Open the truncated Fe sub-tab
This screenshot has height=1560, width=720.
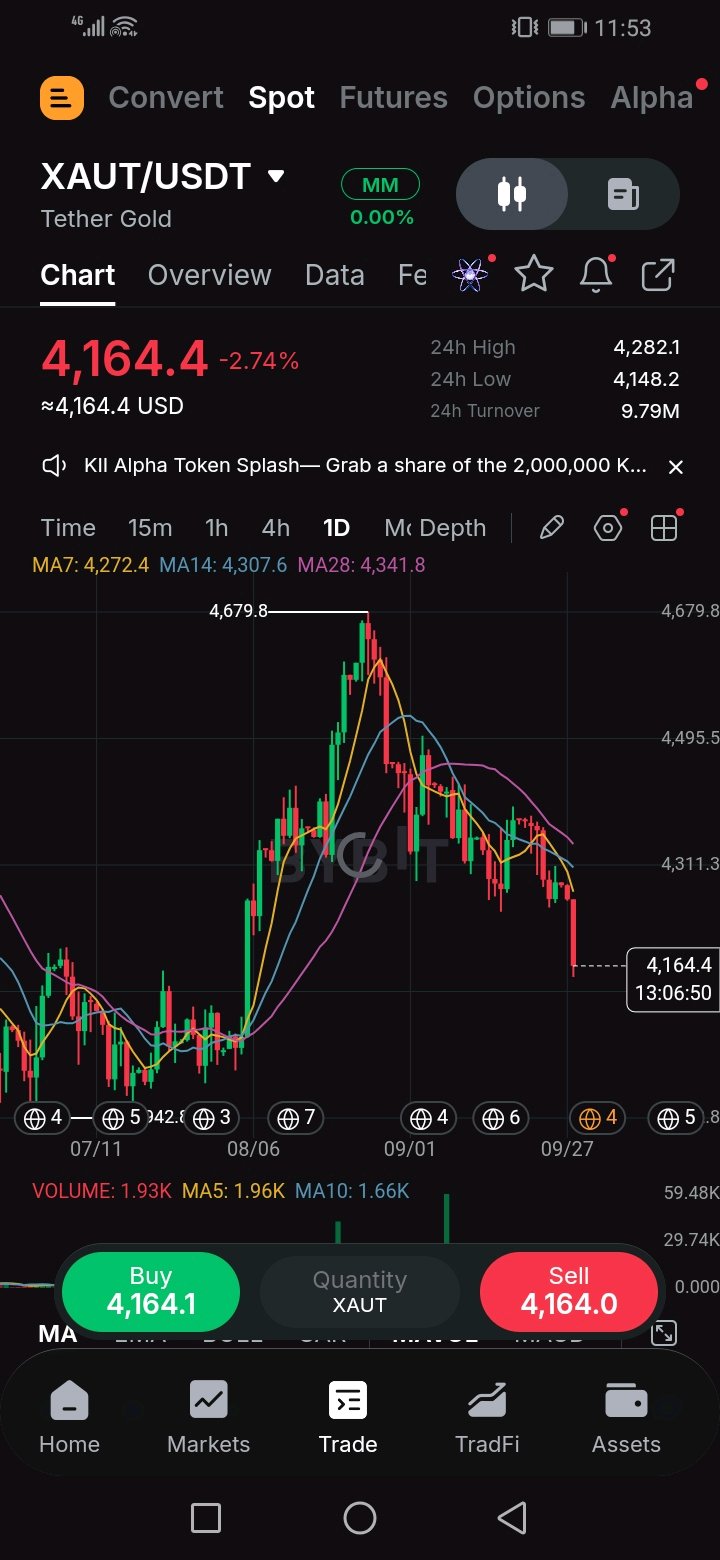tap(412, 275)
